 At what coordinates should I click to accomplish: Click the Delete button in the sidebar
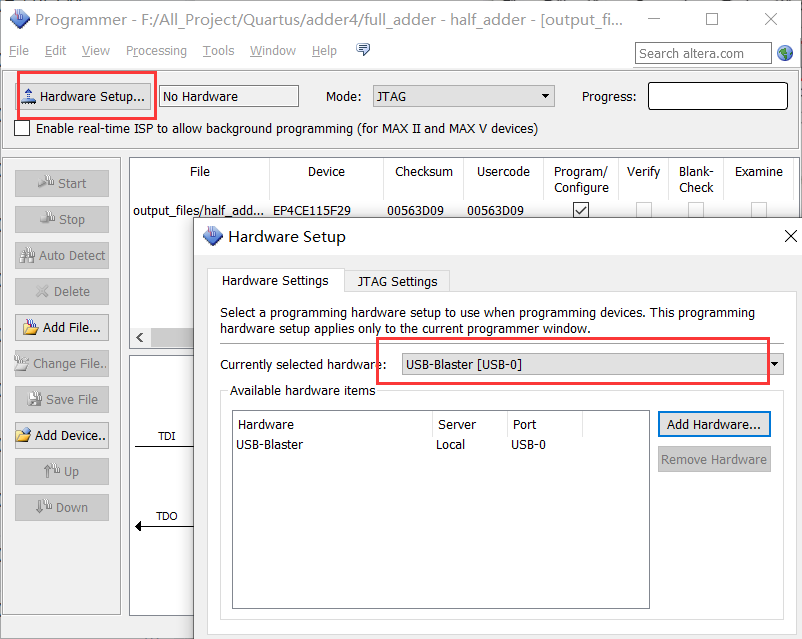click(x=62, y=292)
